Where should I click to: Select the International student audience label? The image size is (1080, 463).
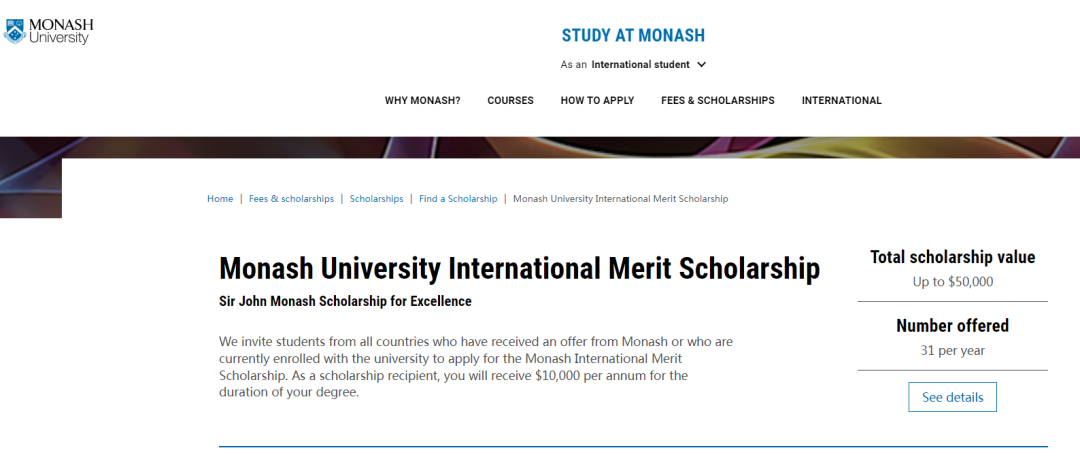640,65
